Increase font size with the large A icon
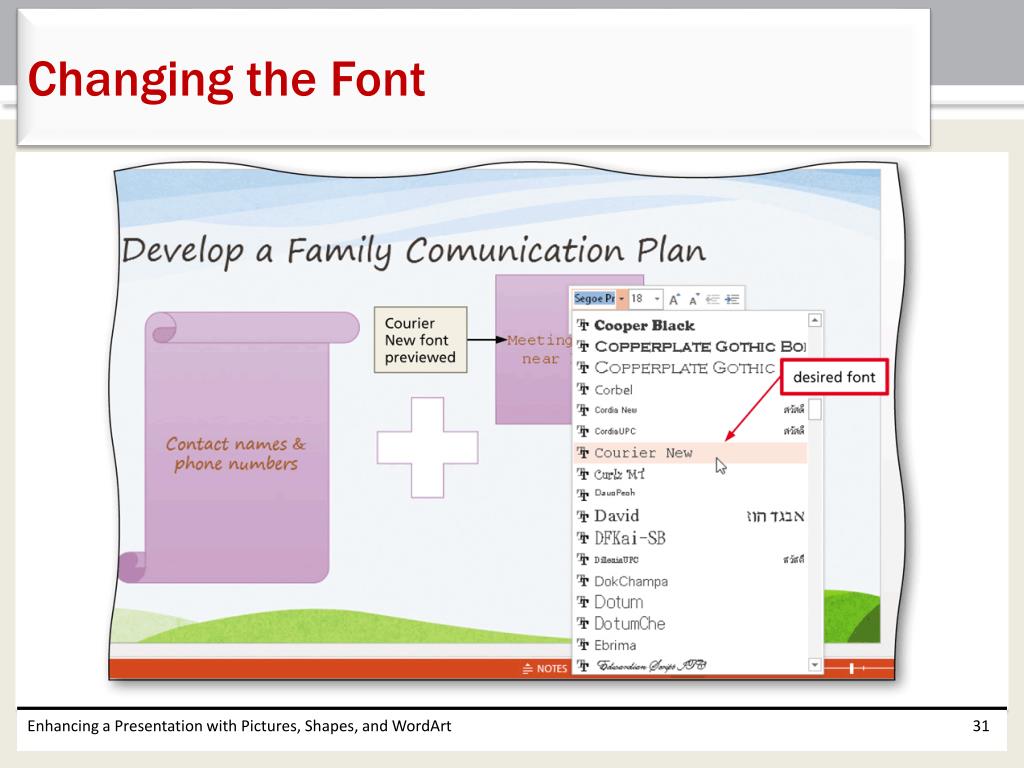The image size is (1024, 768). tap(675, 299)
